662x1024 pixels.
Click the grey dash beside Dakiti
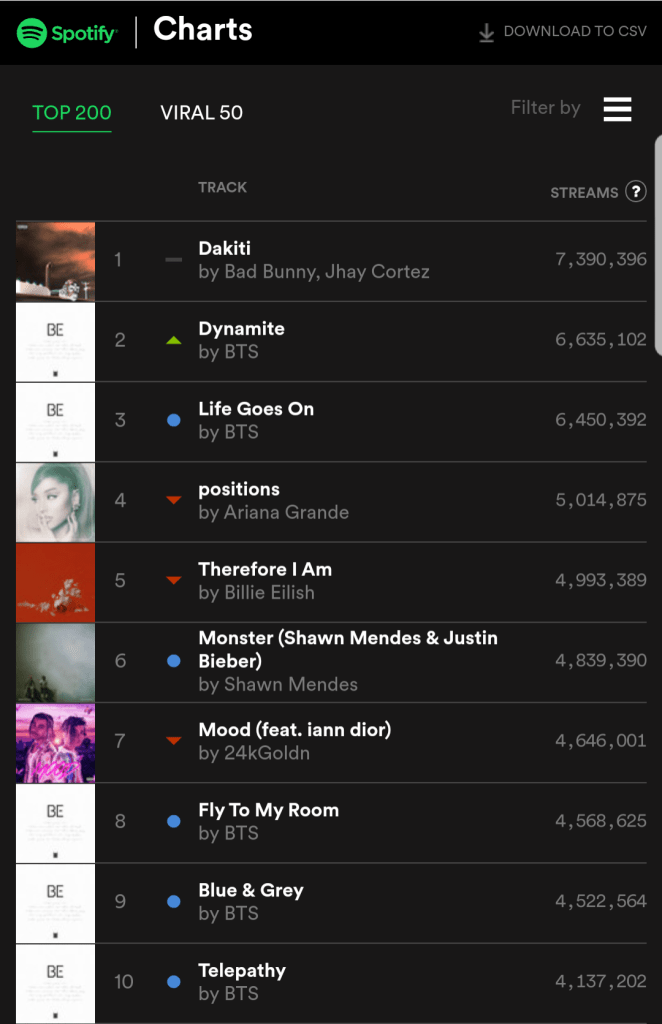click(x=174, y=260)
